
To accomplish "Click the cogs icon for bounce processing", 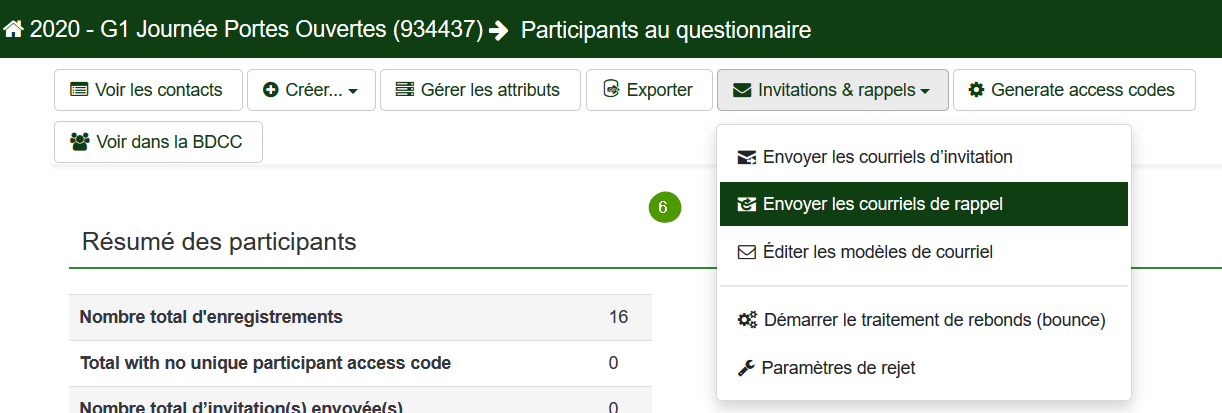I will click(747, 320).
